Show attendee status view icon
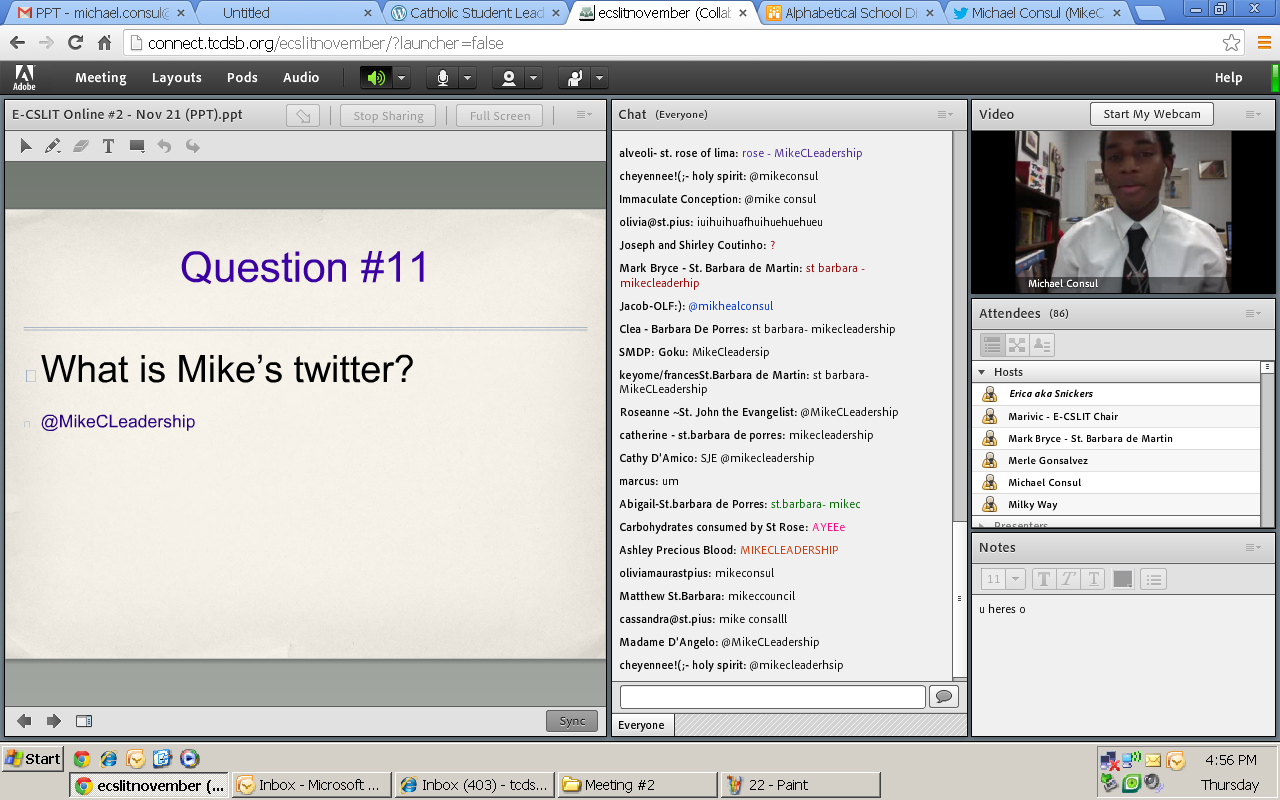Screen dimensions: 1280x800 click(x=1042, y=345)
